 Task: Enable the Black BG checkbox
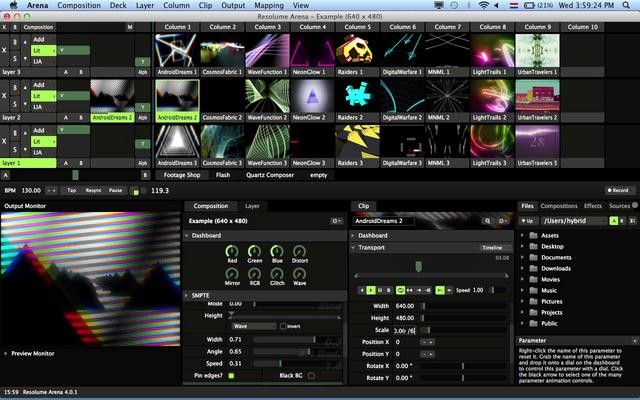point(311,376)
